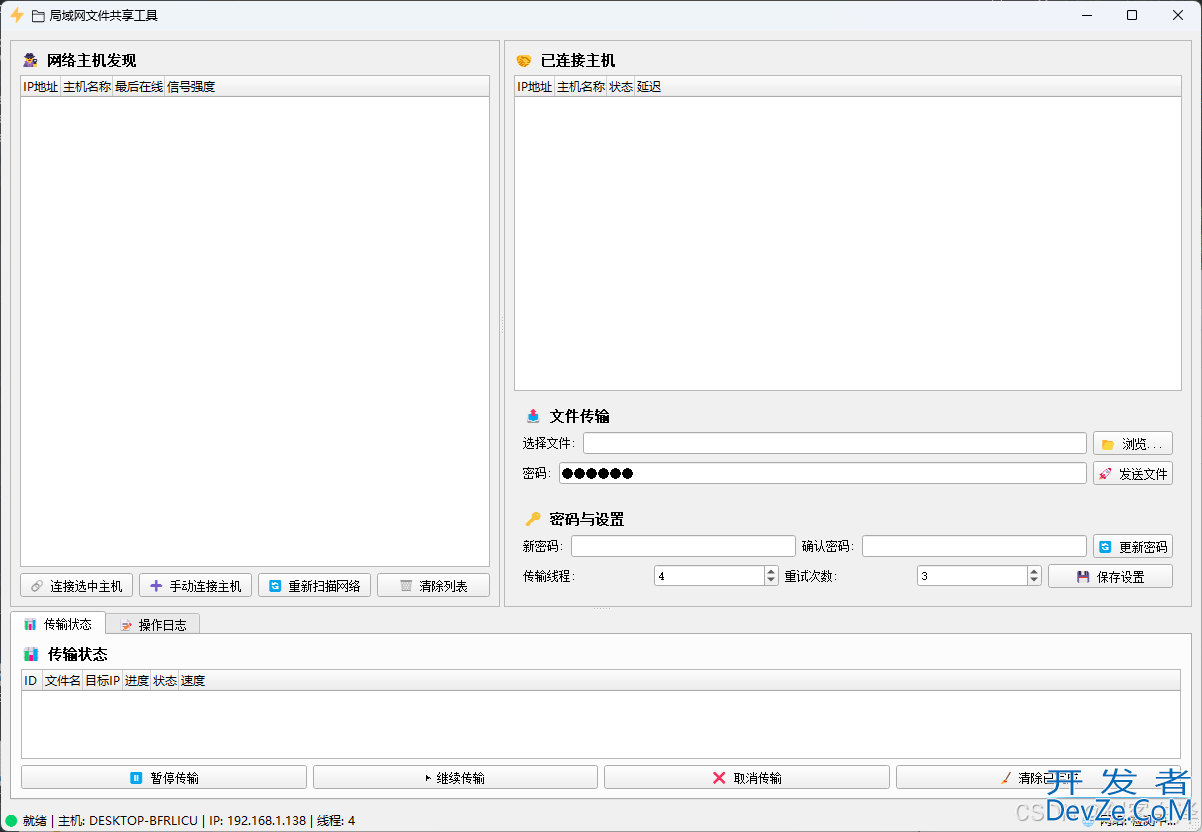
Task: Send file using 发送文件 rocket button
Action: coord(1132,474)
